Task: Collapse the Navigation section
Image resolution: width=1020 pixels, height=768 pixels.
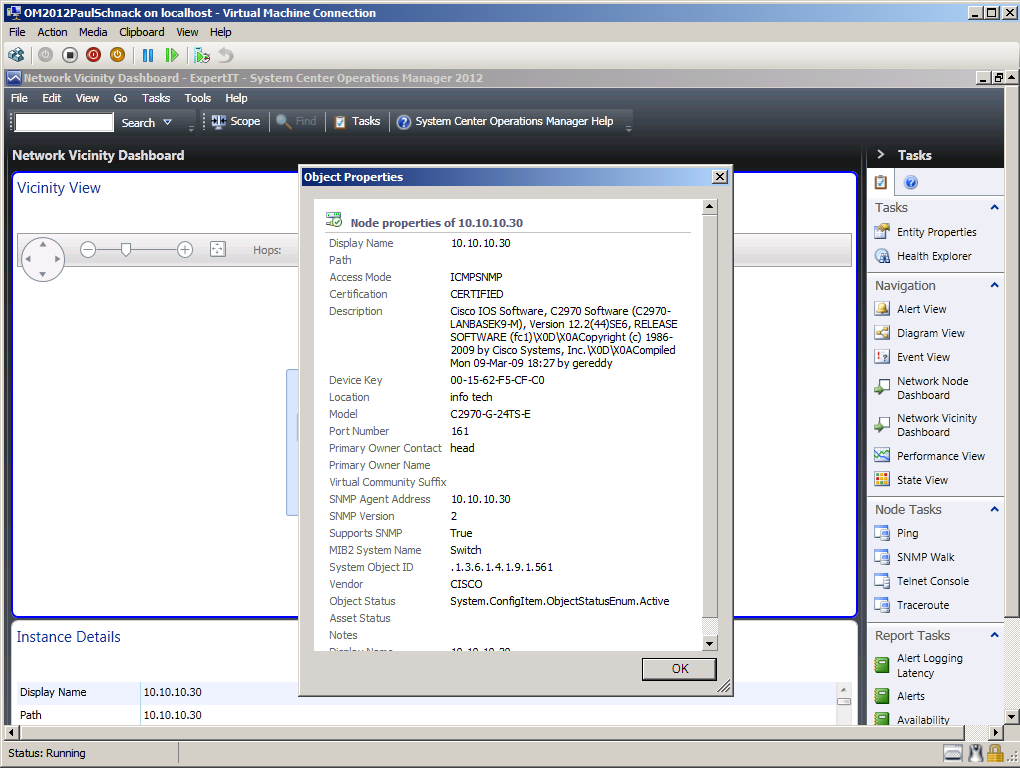Action: click(994, 285)
